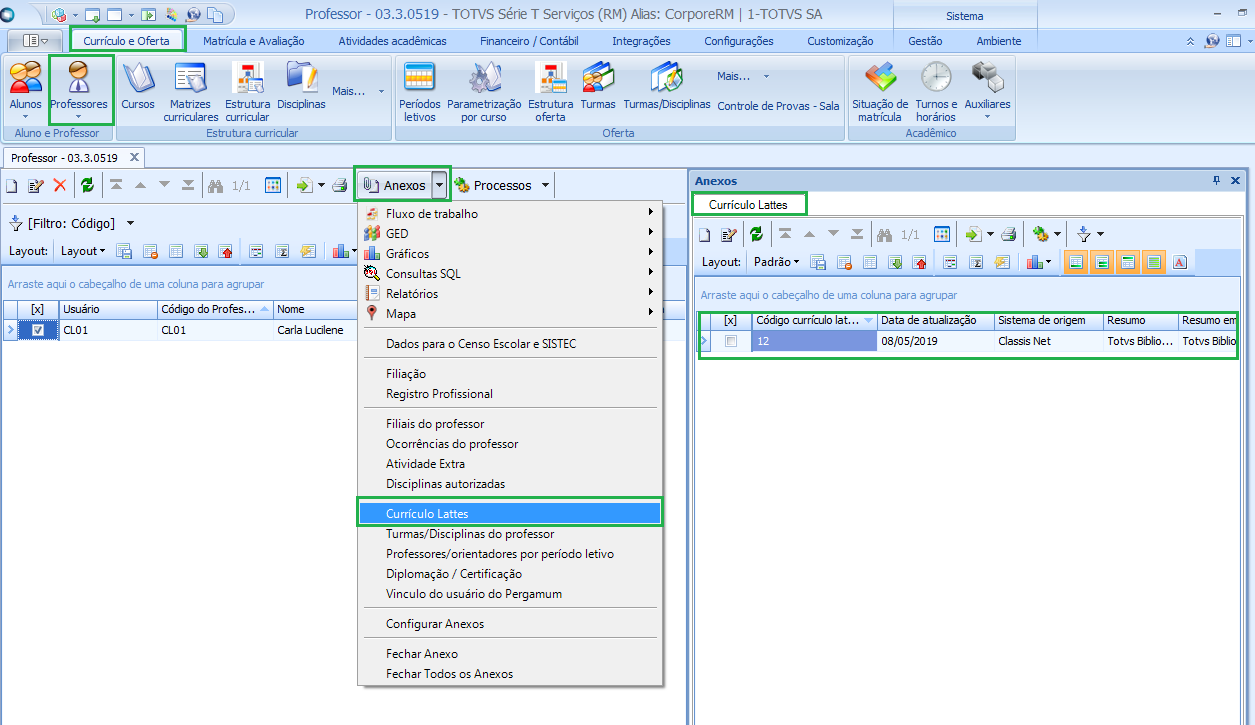The width and height of the screenshot is (1255, 725).
Task: Click the grid view icon in Anexos toolbar
Action: point(942,234)
